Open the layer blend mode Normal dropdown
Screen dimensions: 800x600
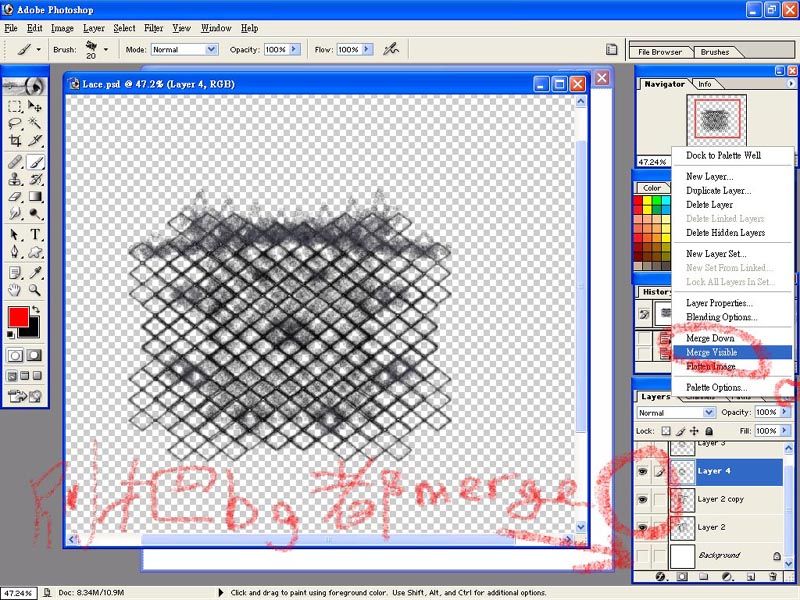pyautogui.click(x=709, y=412)
